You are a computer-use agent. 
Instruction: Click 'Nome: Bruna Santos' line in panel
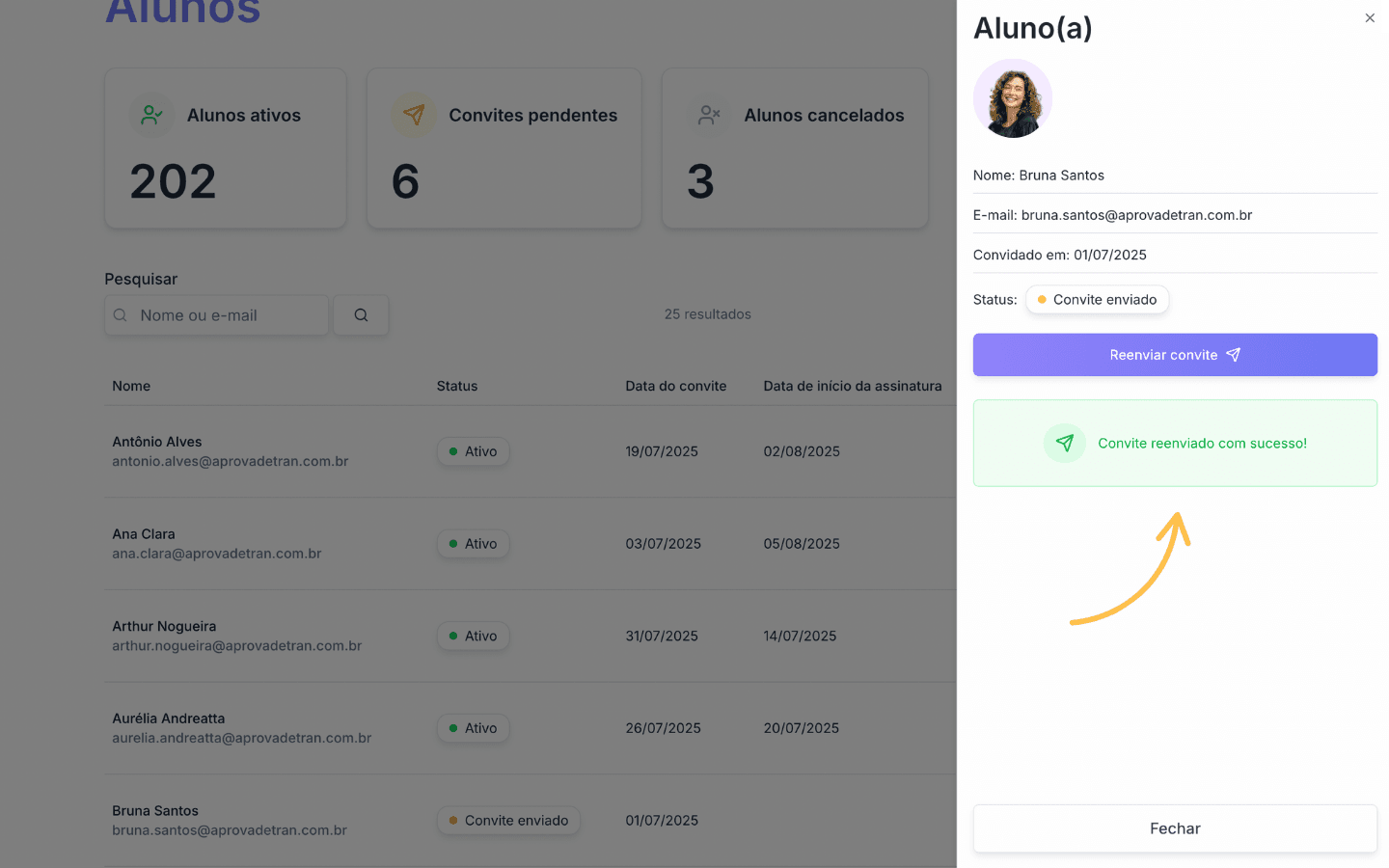click(1039, 176)
